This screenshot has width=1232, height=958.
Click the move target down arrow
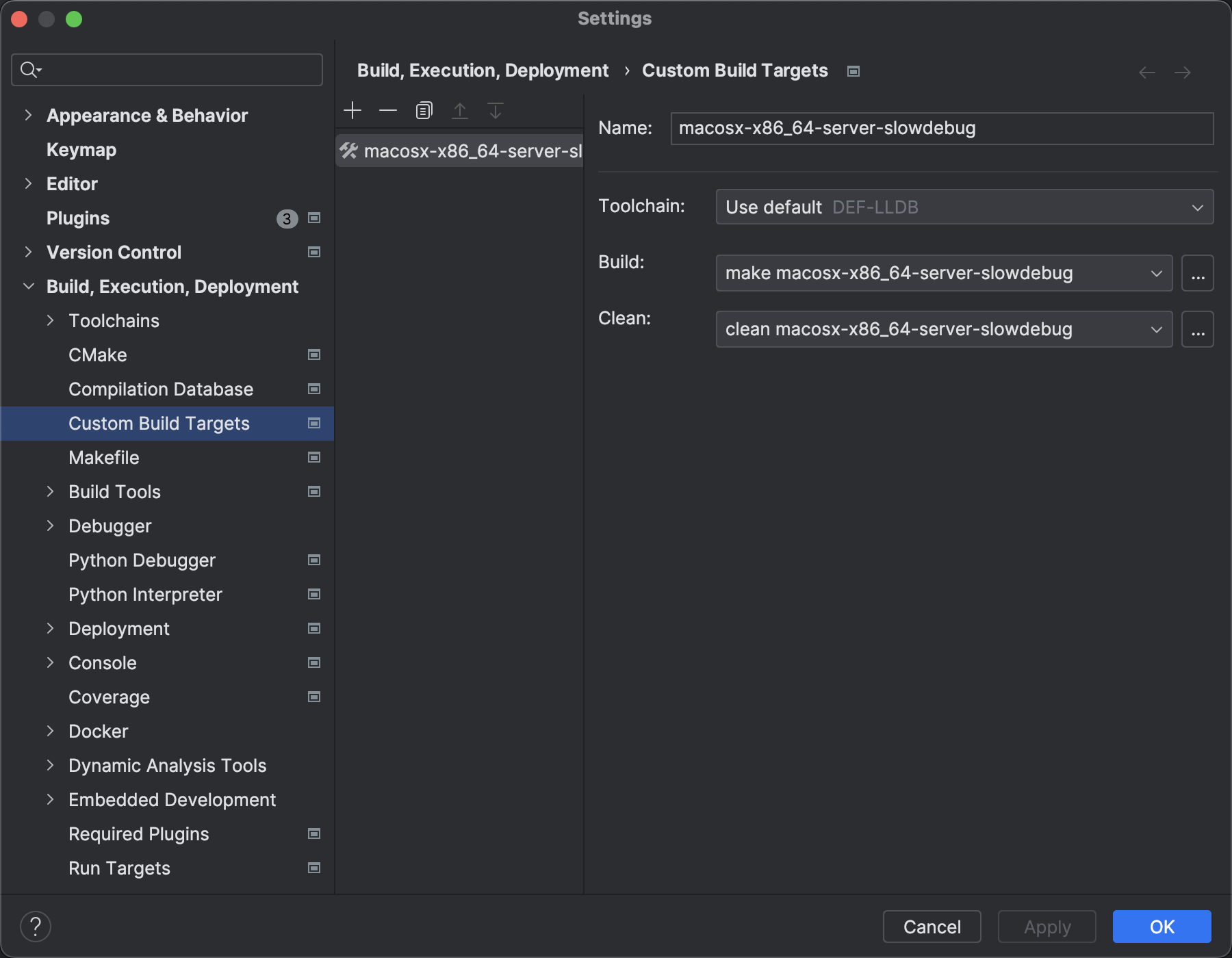pyautogui.click(x=496, y=110)
